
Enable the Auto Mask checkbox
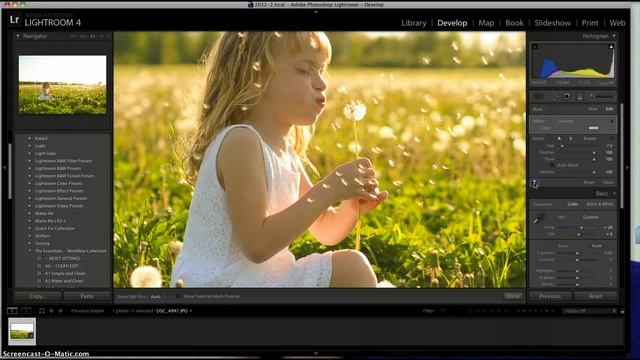[552, 165]
